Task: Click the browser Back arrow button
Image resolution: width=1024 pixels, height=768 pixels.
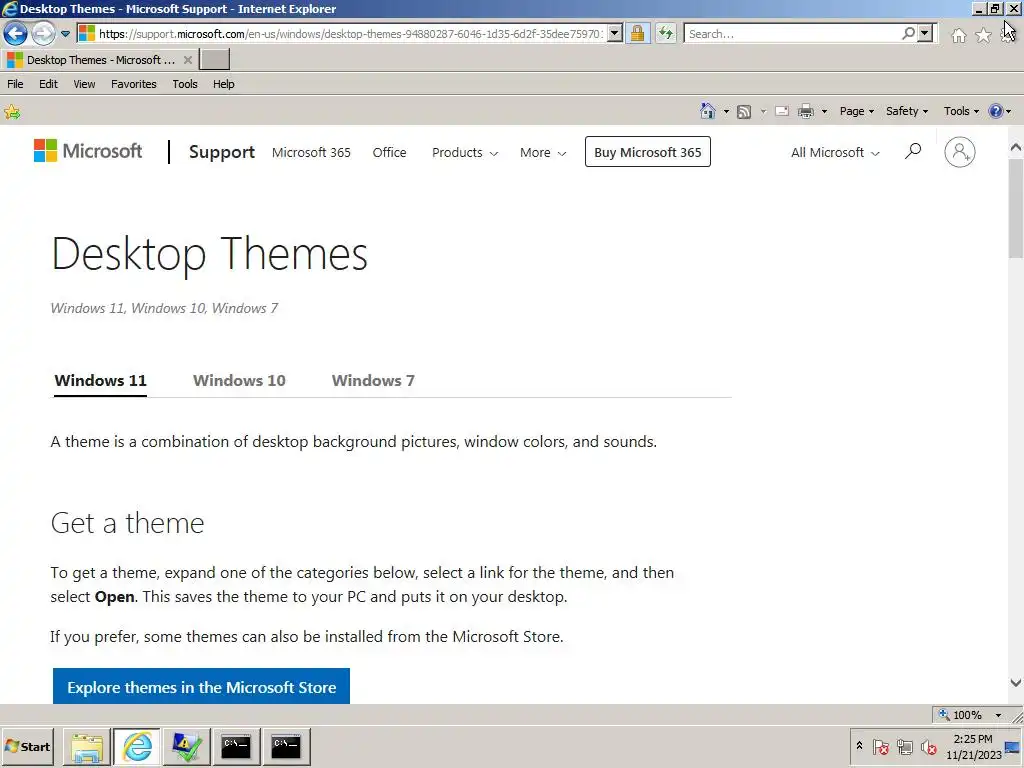Action: pyautogui.click(x=15, y=33)
